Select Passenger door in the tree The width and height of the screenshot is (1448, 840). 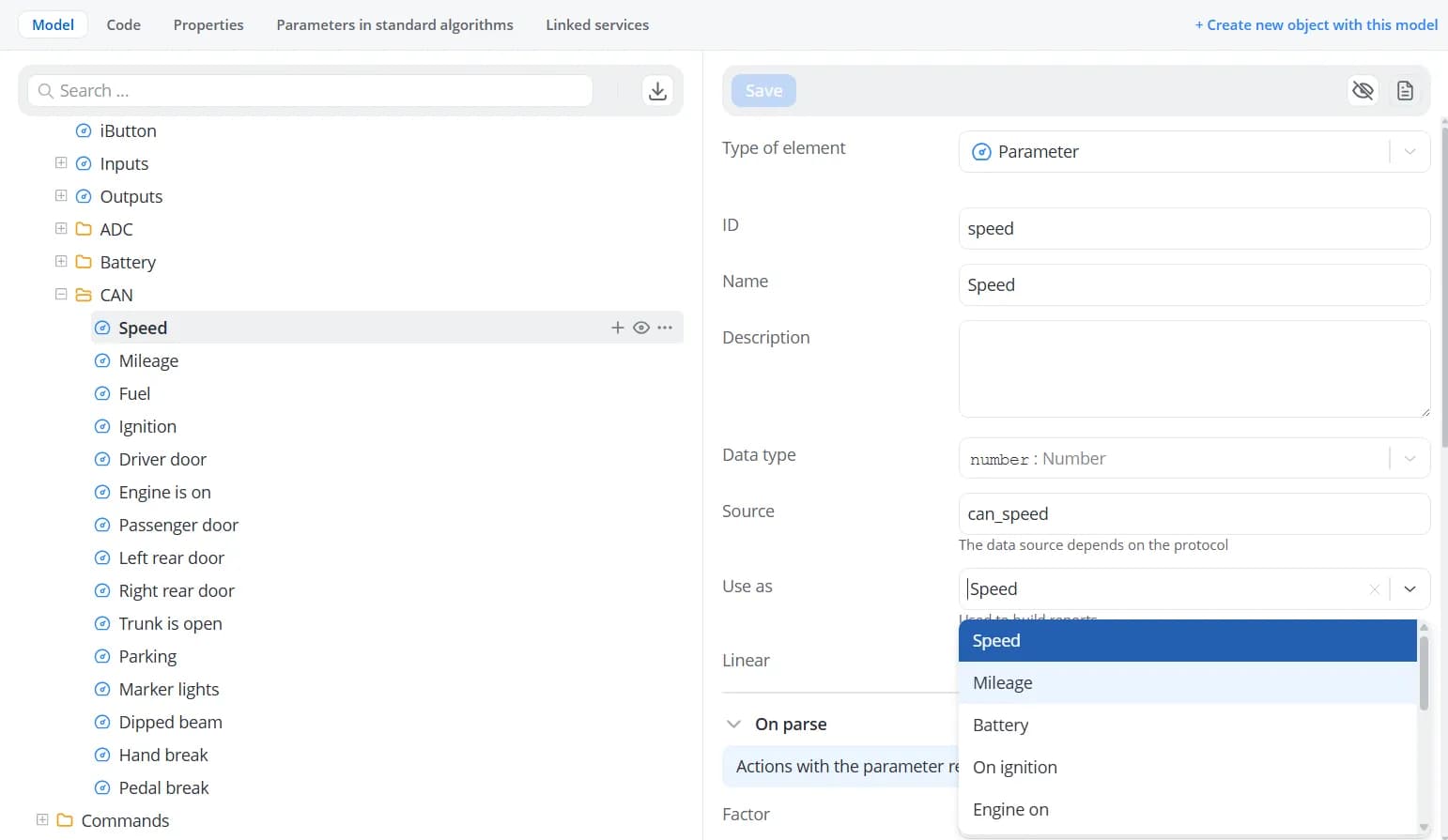click(178, 525)
